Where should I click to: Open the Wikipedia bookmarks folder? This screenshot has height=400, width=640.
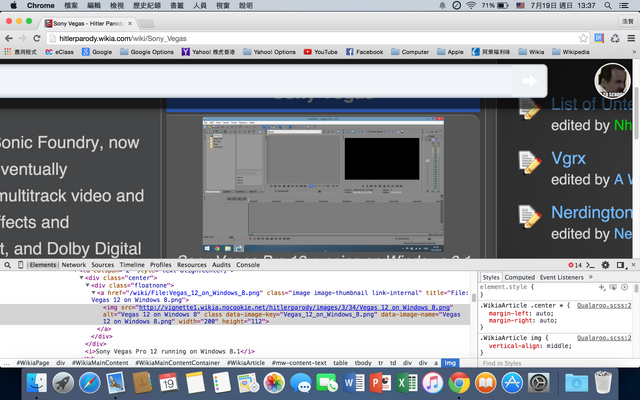pos(571,52)
